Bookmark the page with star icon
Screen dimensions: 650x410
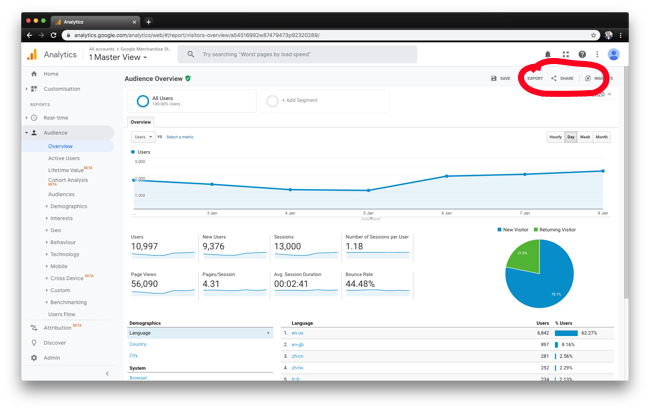[x=593, y=35]
